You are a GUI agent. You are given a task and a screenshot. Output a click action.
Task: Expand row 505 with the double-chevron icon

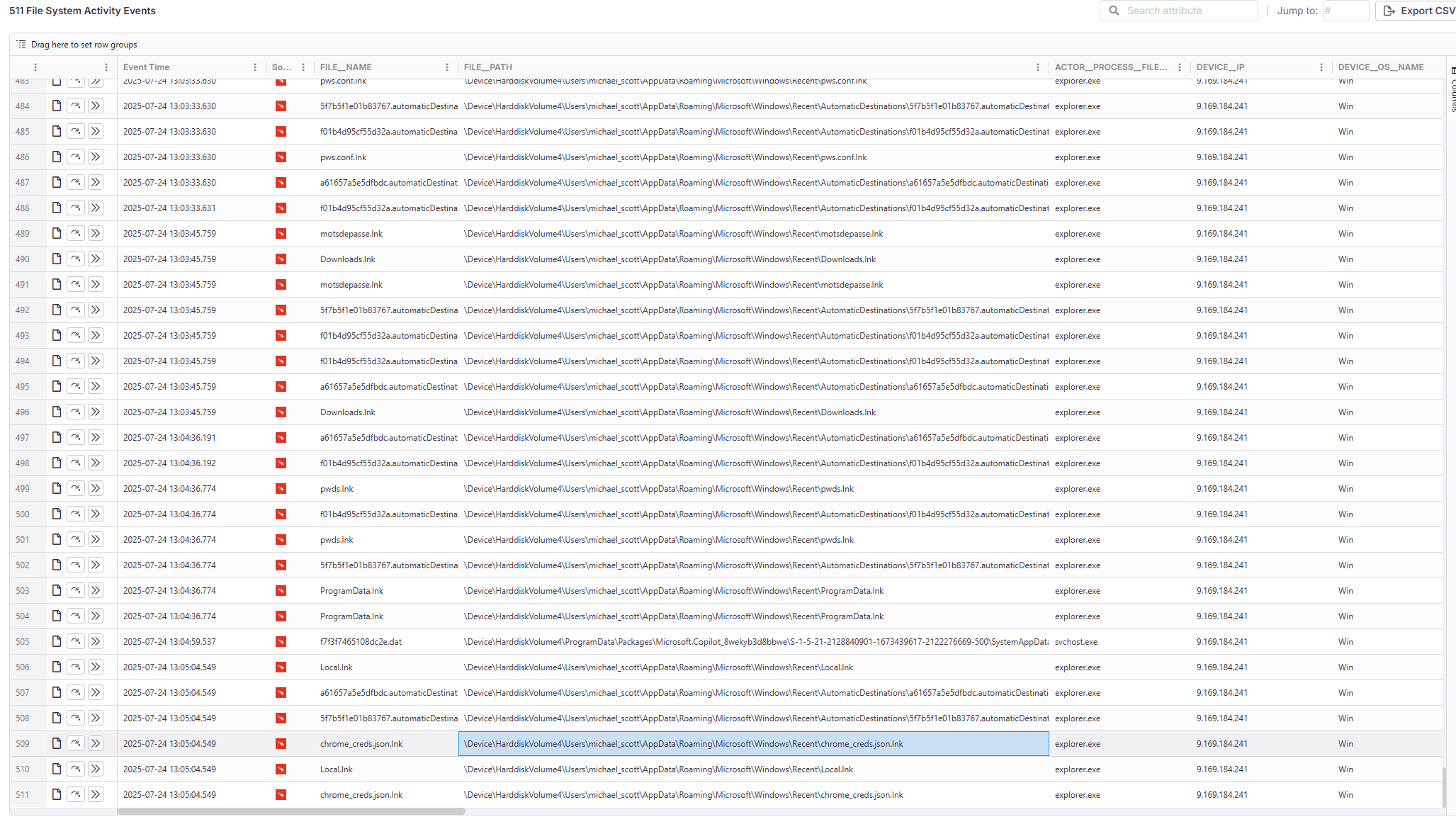[x=96, y=641]
